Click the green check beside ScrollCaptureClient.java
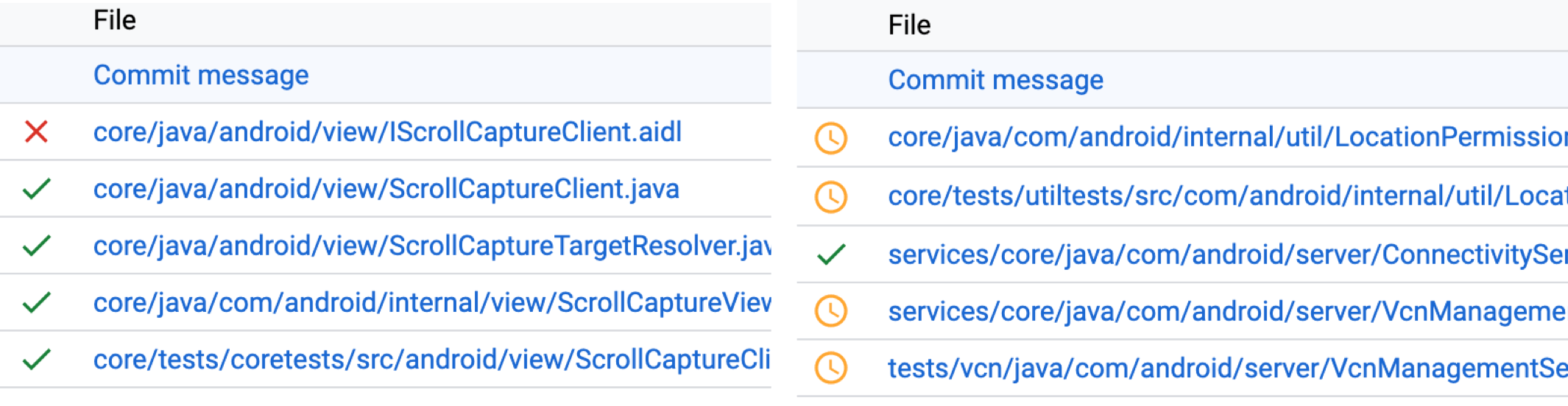The height and width of the screenshot is (406, 1568). pos(36,189)
